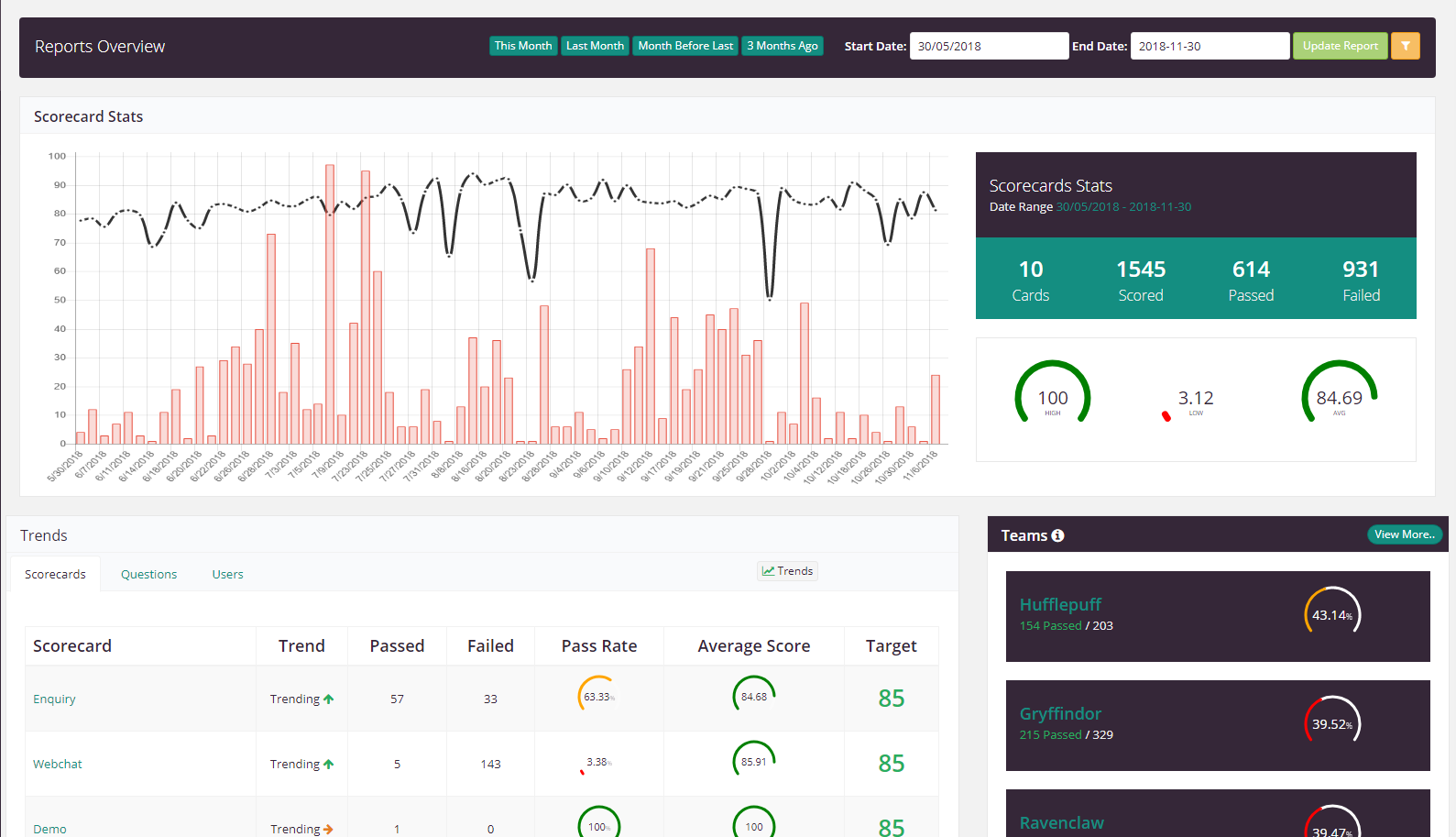The image size is (1456, 837).
Task: Click Demo's orange trending right arrow
Action: click(328, 829)
